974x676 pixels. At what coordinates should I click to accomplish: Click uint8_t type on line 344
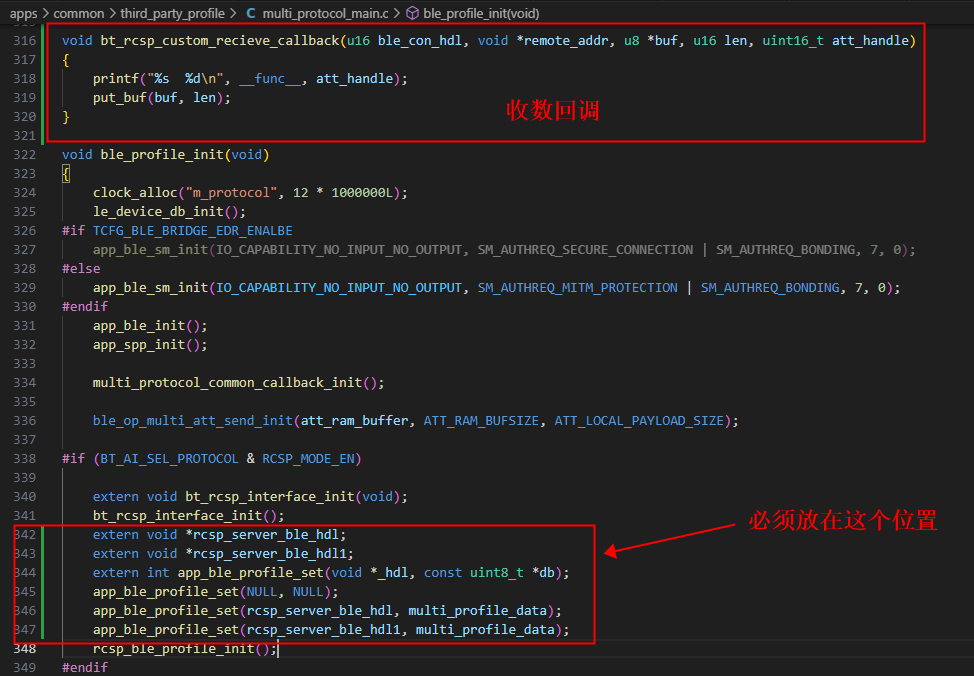(497, 573)
